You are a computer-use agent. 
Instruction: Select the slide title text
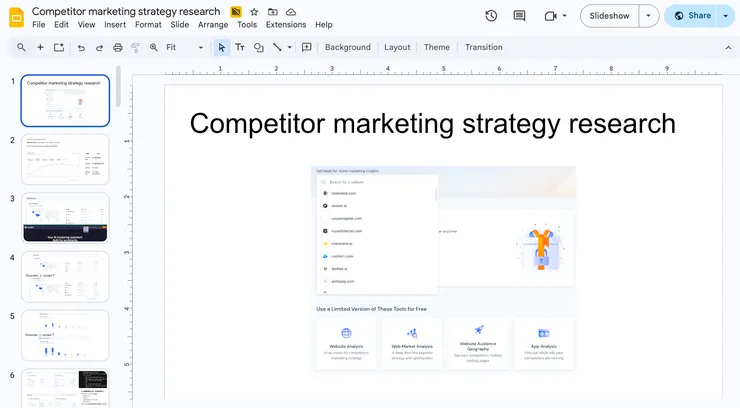[x=433, y=124]
